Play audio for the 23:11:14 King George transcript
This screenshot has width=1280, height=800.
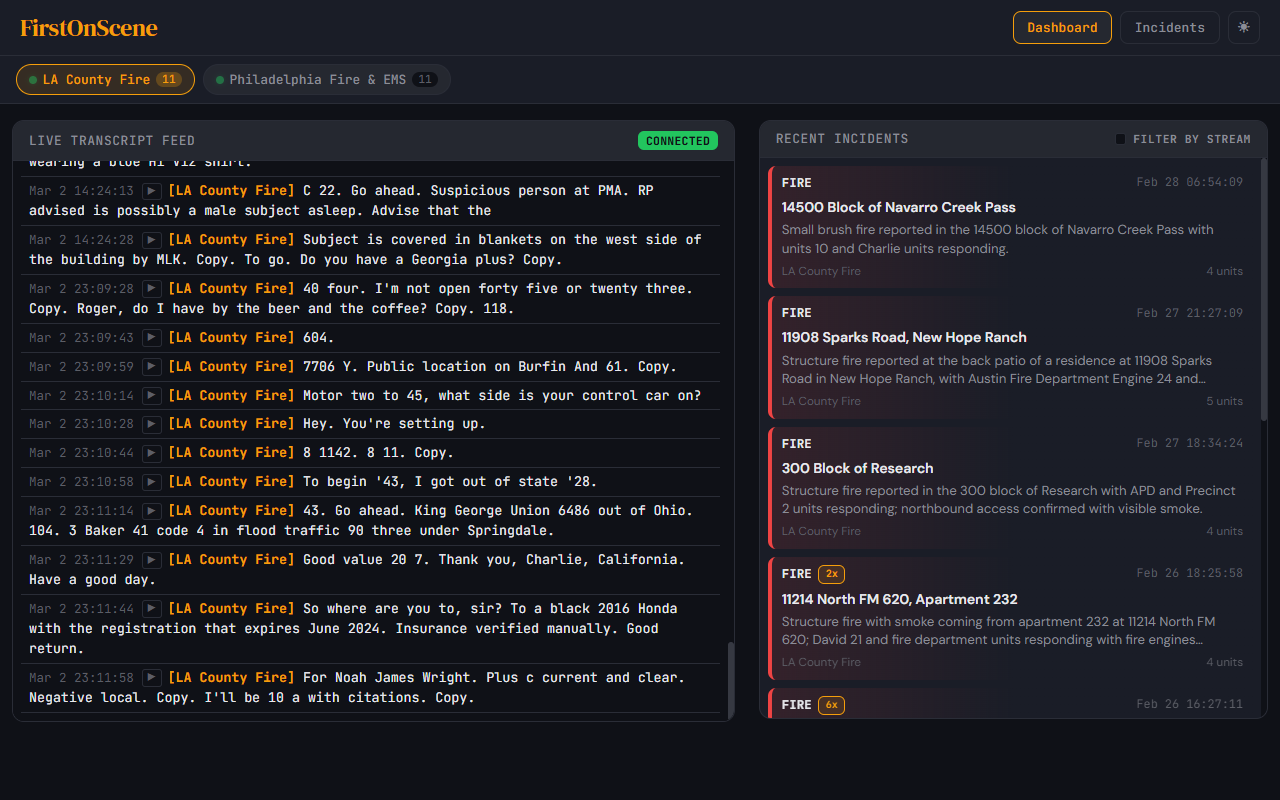(151, 511)
